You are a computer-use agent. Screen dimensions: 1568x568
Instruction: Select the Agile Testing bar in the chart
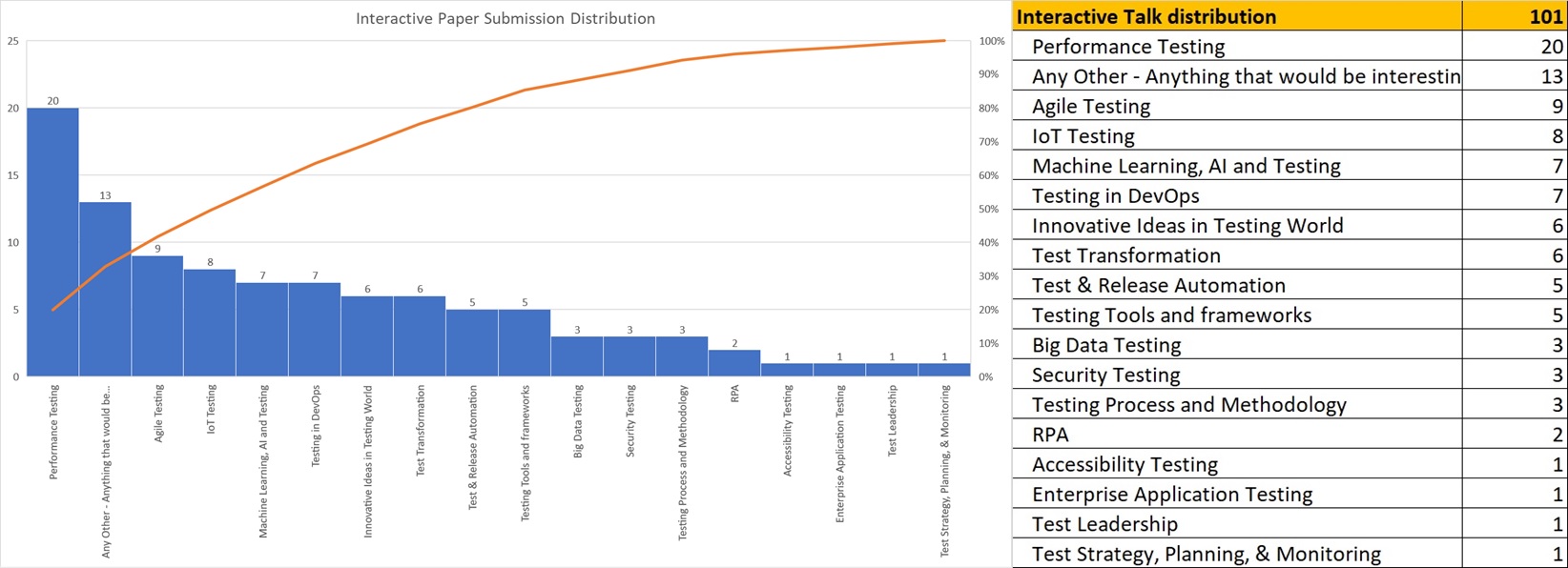157,316
